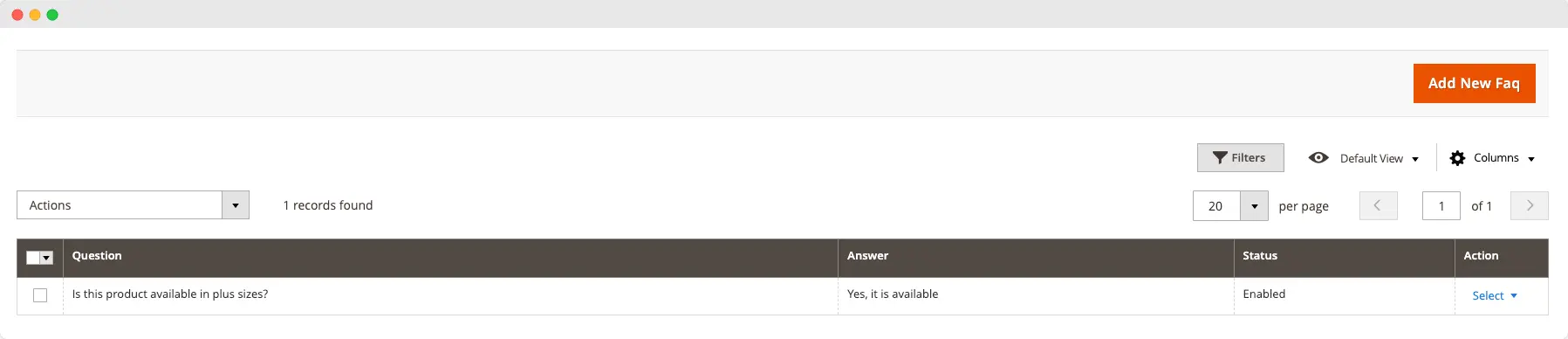Expand the Default View dropdown
The image size is (1568, 339).
point(1380,158)
